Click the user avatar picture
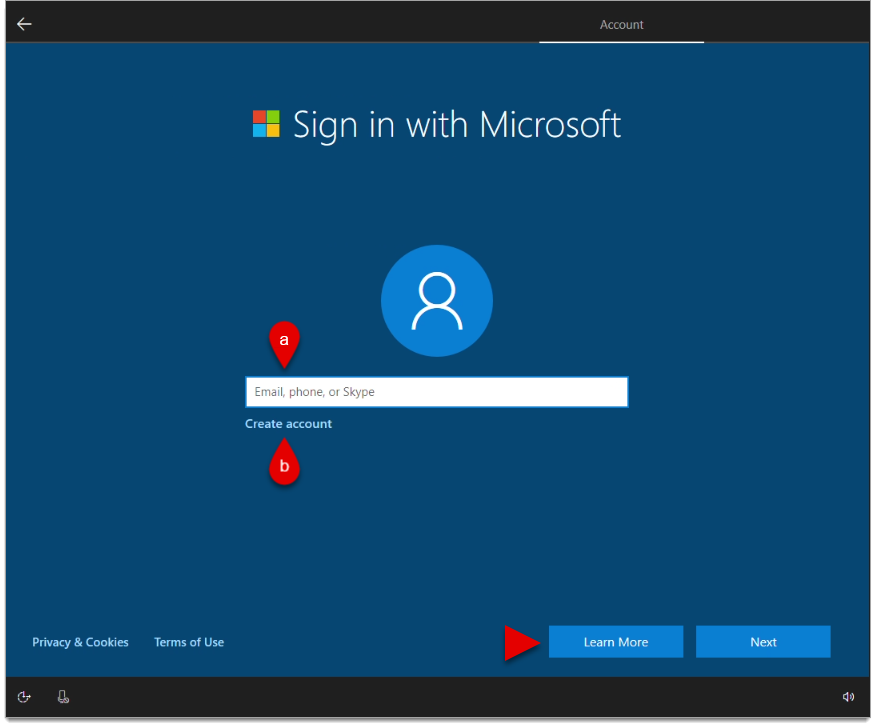The image size is (876, 728). (437, 301)
